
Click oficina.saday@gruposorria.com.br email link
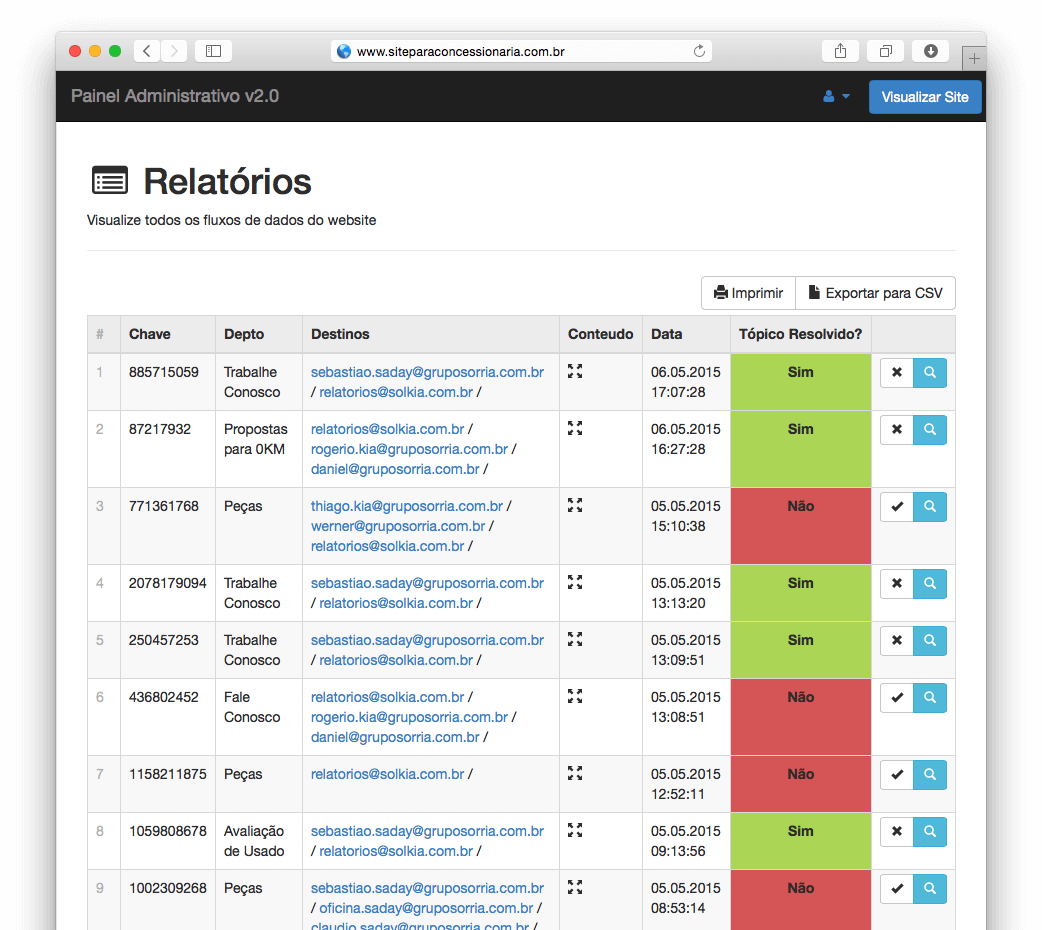click(x=426, y=909)
